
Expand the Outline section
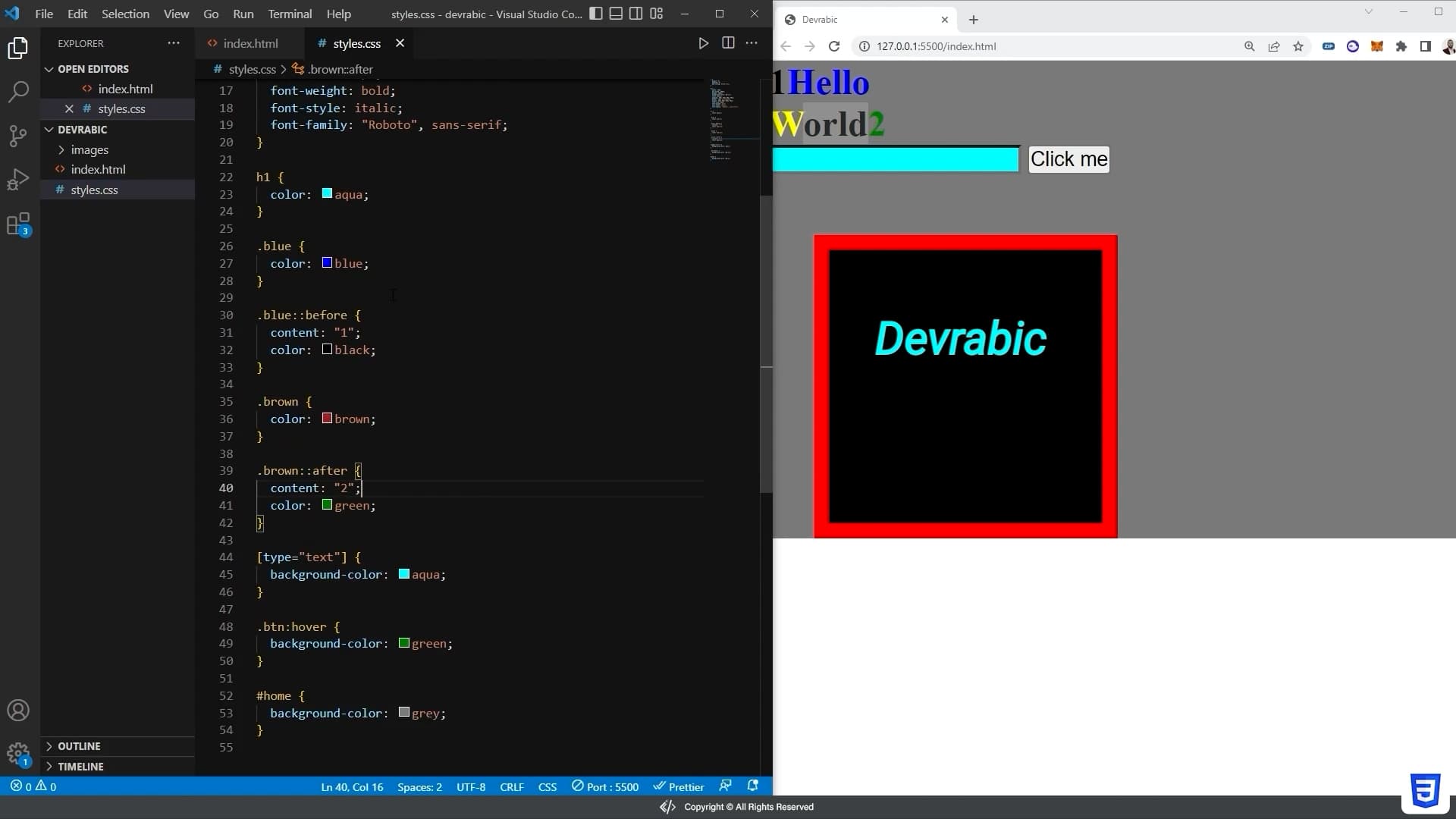click(79, 746)
